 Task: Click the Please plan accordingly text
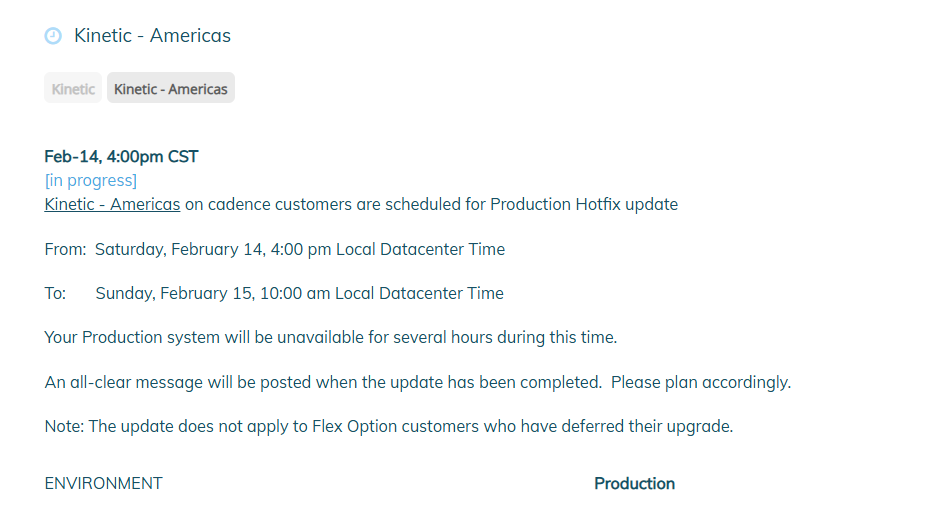(x=701, y=382)
